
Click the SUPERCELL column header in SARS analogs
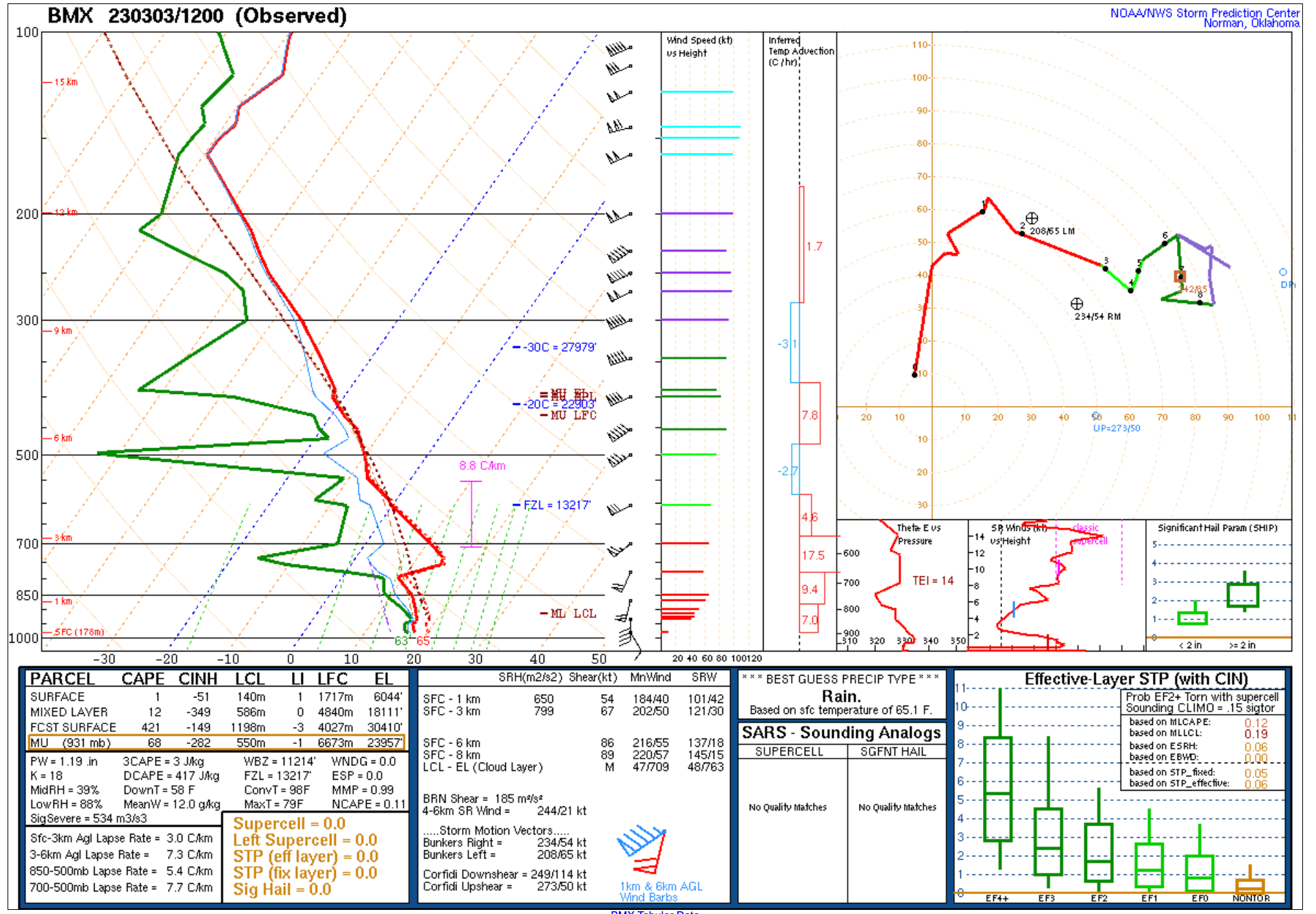(x=789, y=752)
